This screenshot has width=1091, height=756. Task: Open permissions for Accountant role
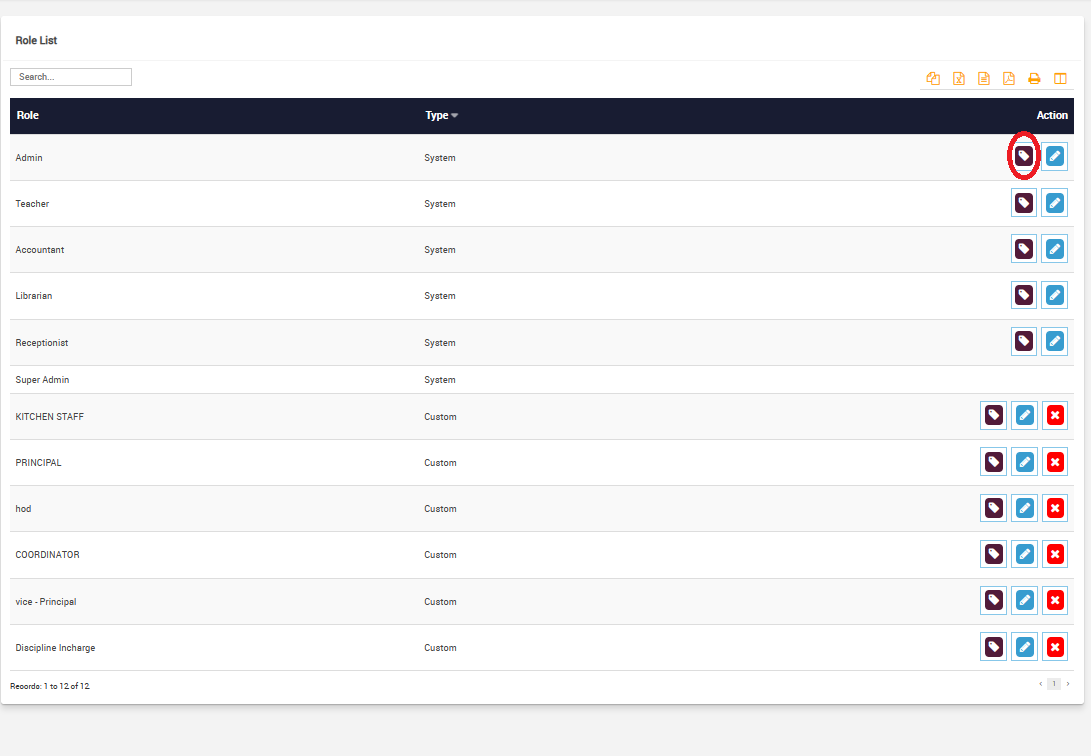click(x=1023, y=249)
